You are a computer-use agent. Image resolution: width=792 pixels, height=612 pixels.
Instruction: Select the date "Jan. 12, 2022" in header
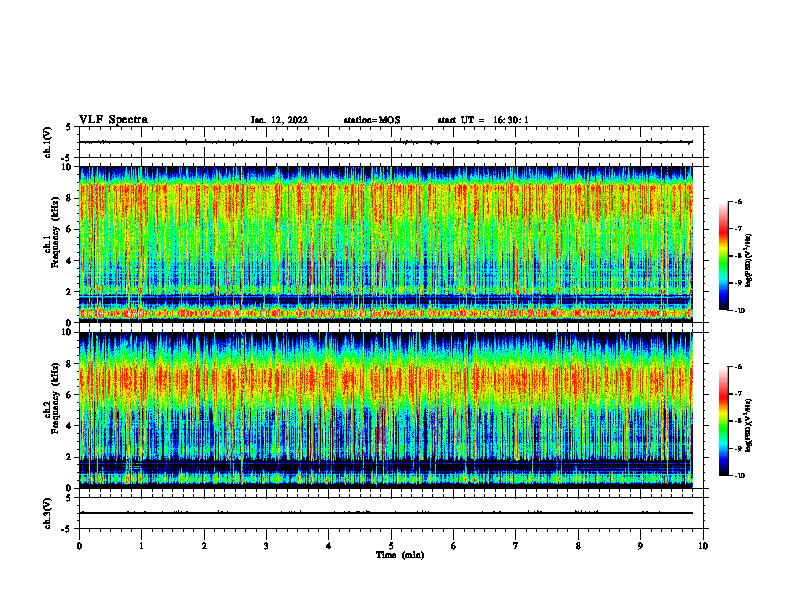point(279,120)
